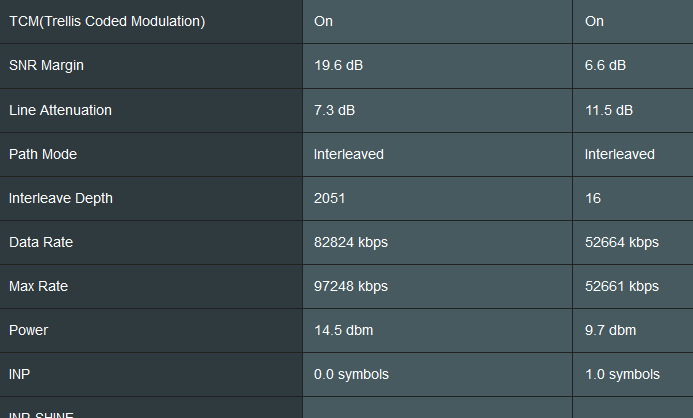Screen dimensions: 693x418
Task: Select the Data Rate label
Action: click(41, 242)
